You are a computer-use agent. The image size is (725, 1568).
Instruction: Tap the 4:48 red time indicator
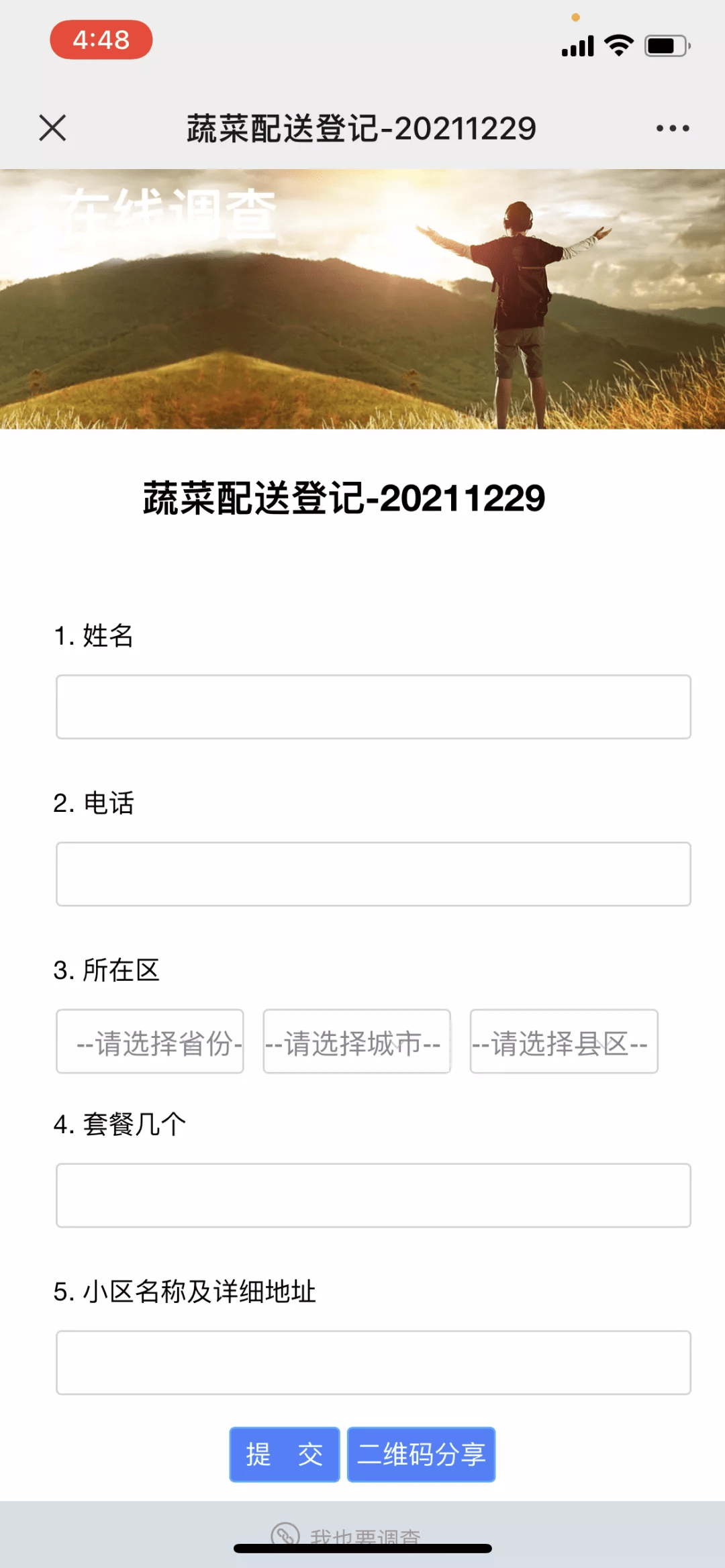[101, 40]
